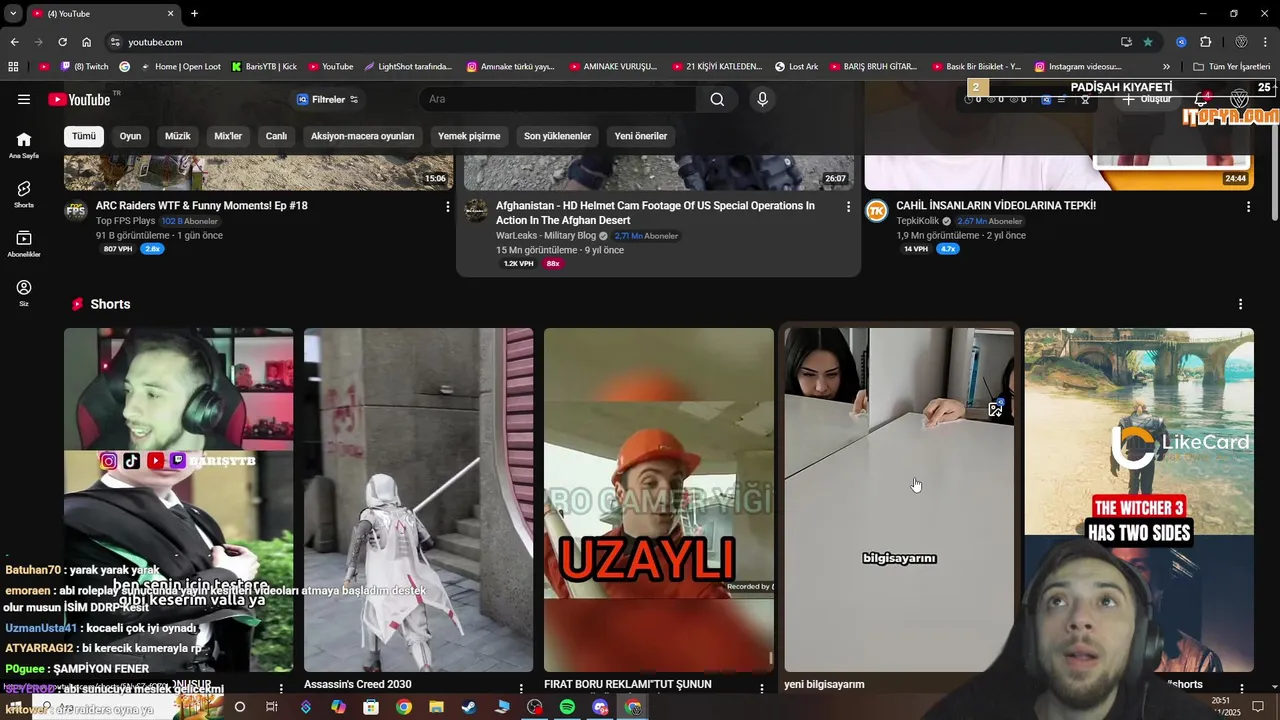
Task: Go to Ana Sayfa in sidebar
Action: [24, 145]
